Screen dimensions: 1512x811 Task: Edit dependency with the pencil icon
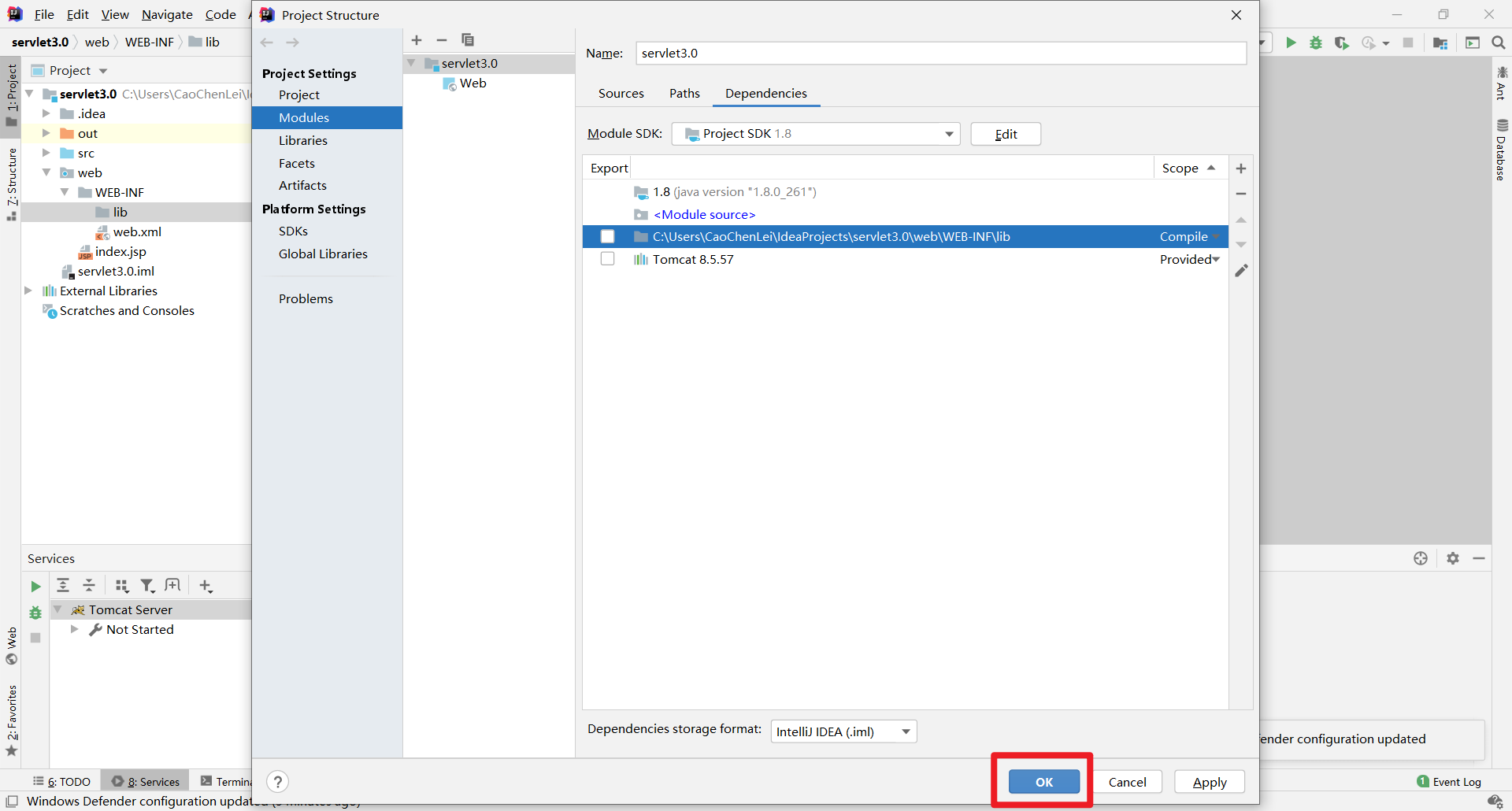1241,271
